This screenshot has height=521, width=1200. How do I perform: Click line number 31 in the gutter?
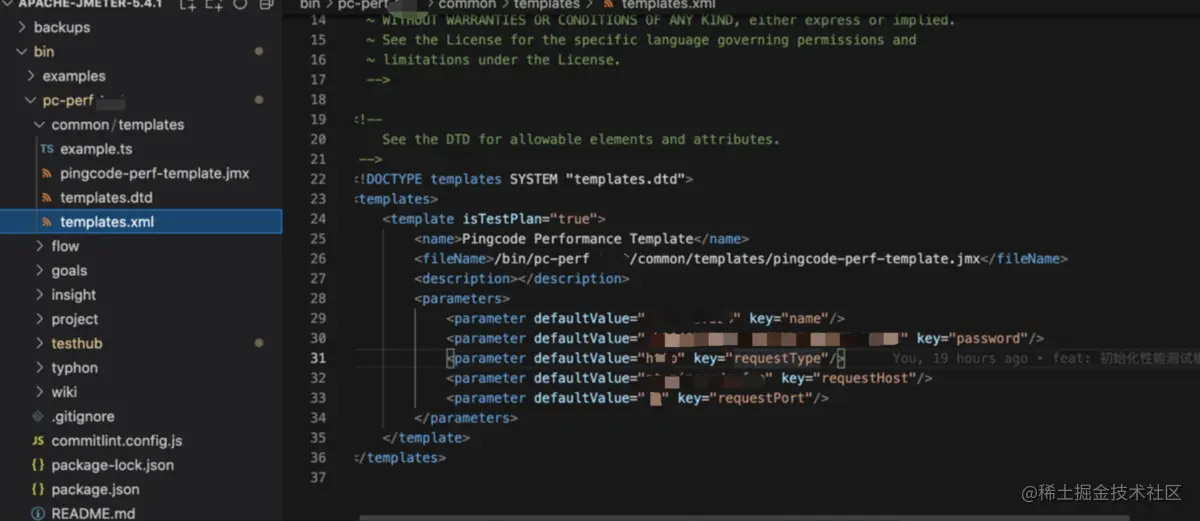(x=318, y=358)
